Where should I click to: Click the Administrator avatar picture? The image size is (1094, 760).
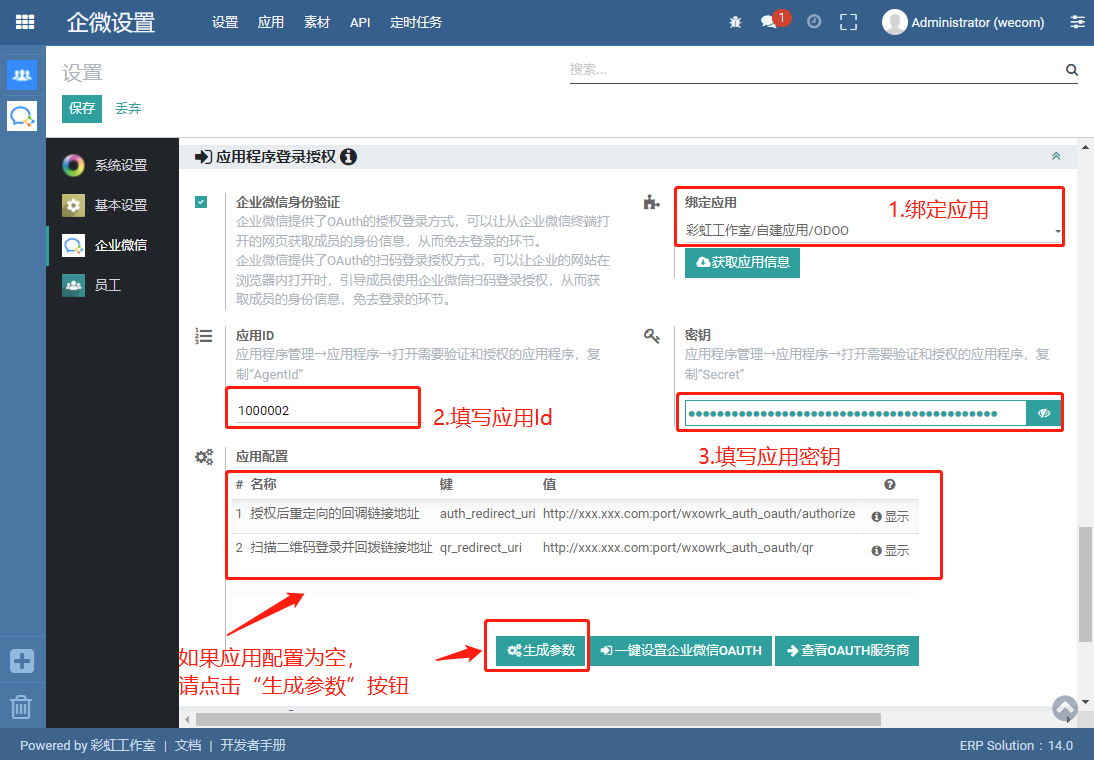(894, 22)
